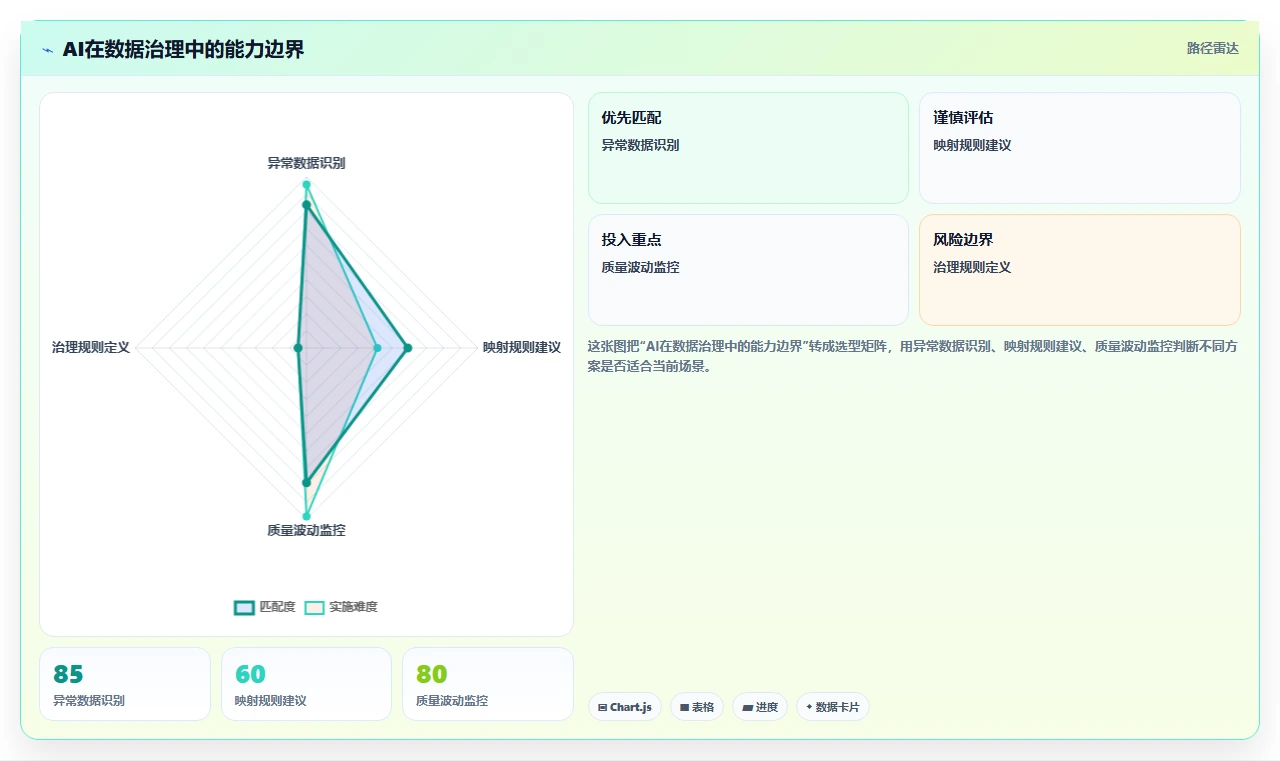The image size is (1280, 761).
Task: Click the 实施难度 data point on 质量波动监控 axis
Action: (x=306, y=517)
